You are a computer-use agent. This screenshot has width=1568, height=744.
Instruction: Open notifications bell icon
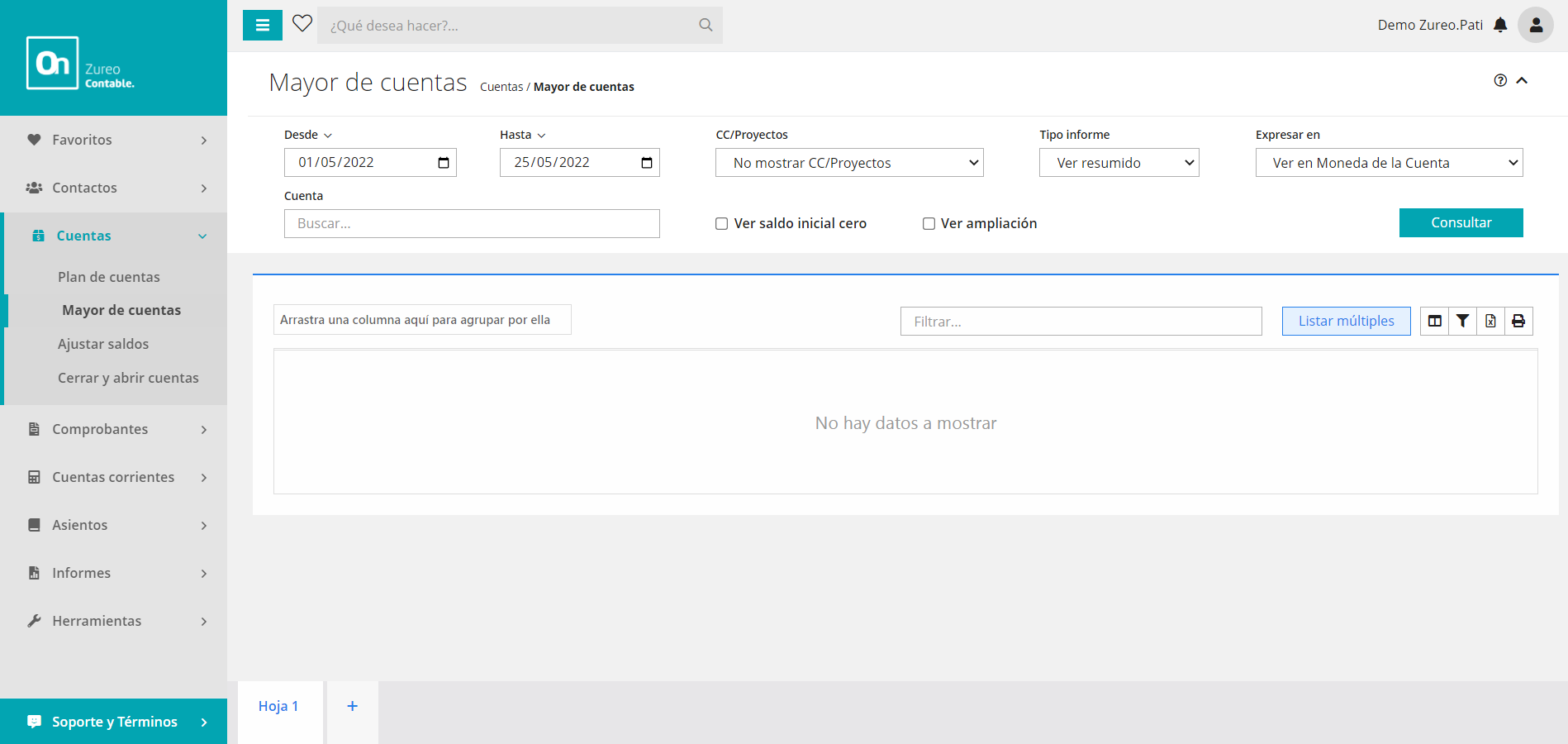click(x=1500, y=25)
